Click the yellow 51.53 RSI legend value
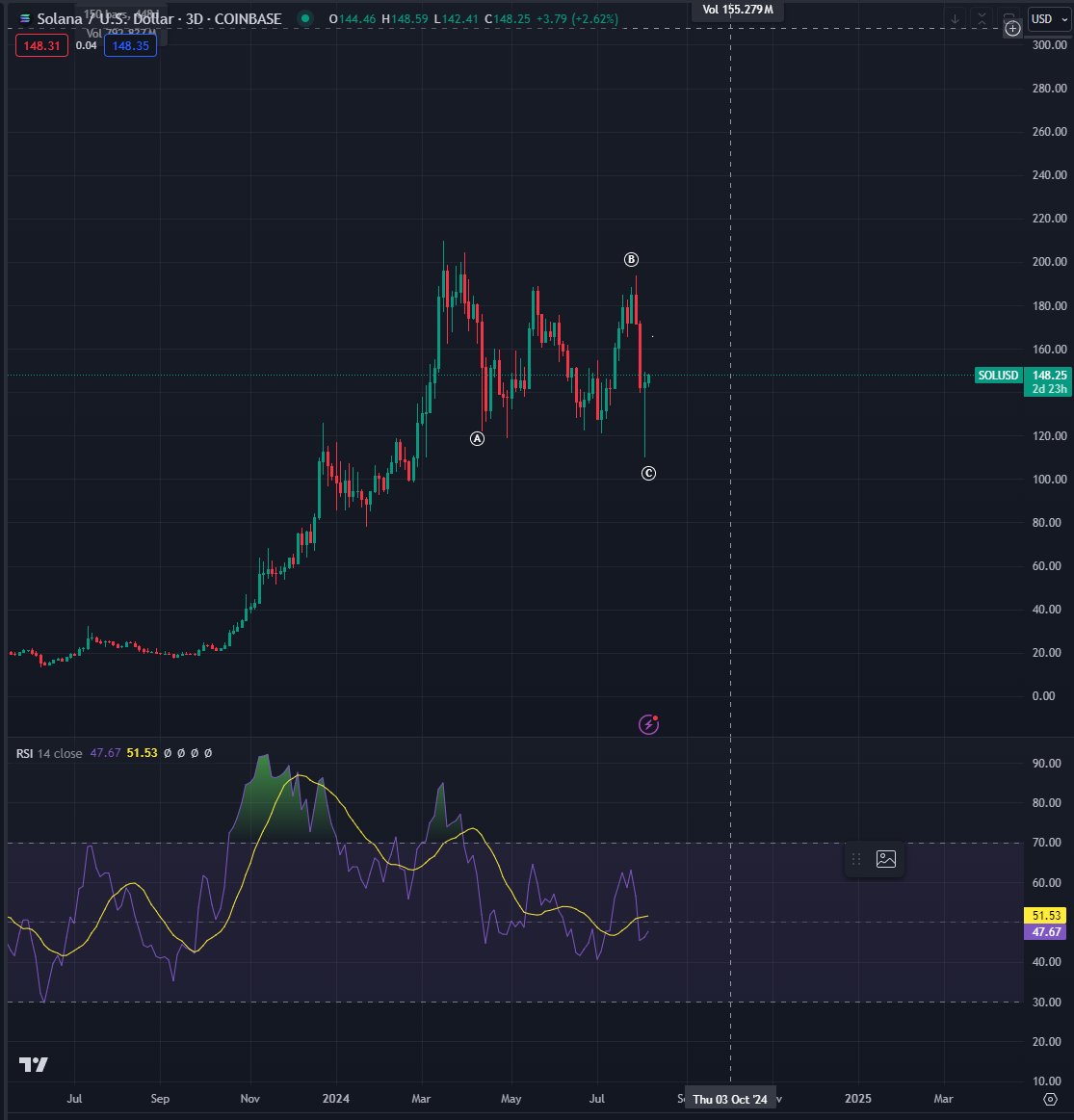 pyautogui.click(x=142, y=753)
